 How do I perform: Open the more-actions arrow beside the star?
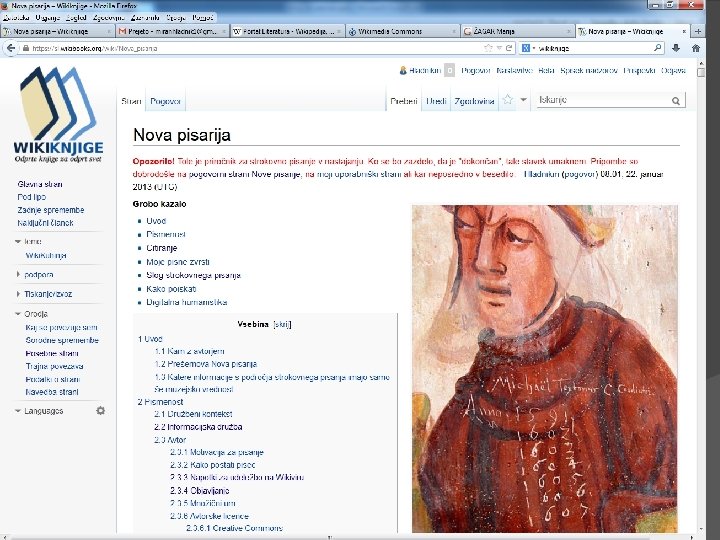point(523,99)
